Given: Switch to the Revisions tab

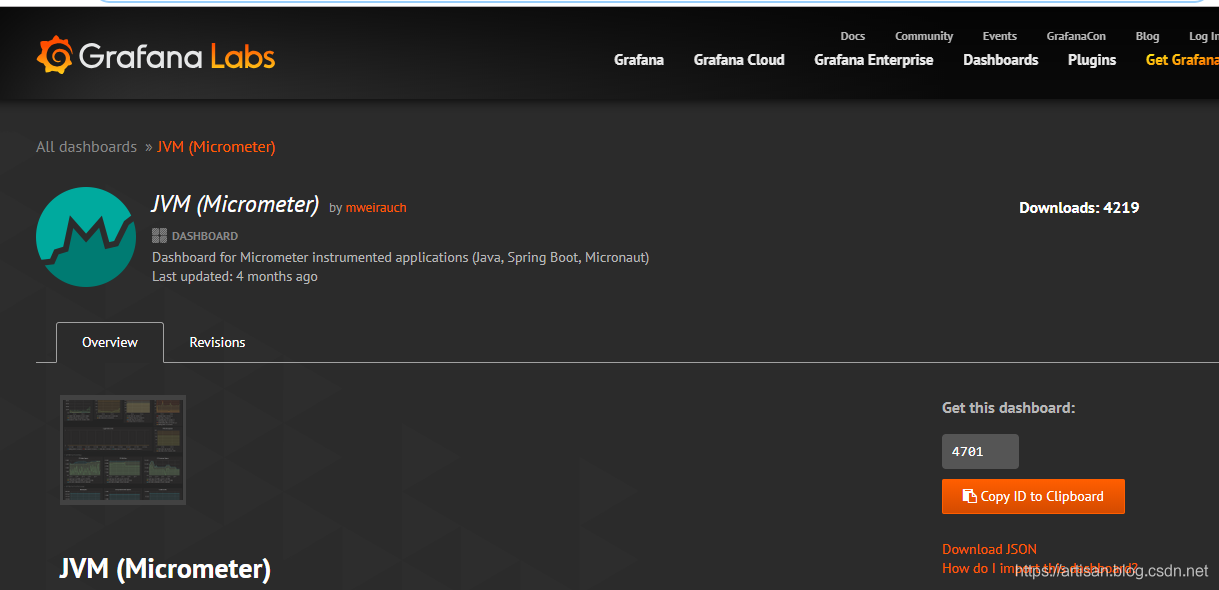Looking at the screenshot, I should (217, 342).
